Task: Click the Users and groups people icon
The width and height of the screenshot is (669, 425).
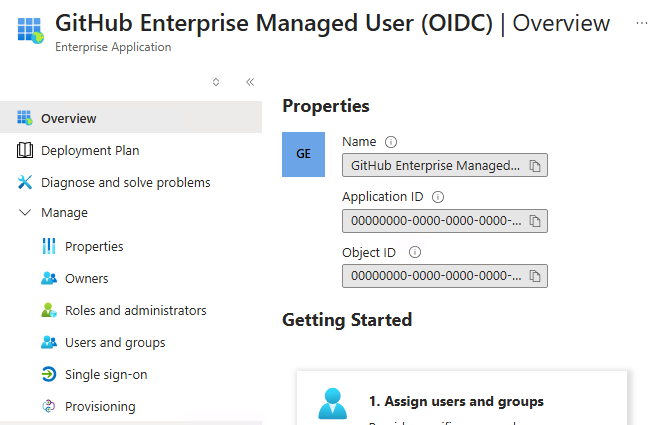Action: (49, 342)
